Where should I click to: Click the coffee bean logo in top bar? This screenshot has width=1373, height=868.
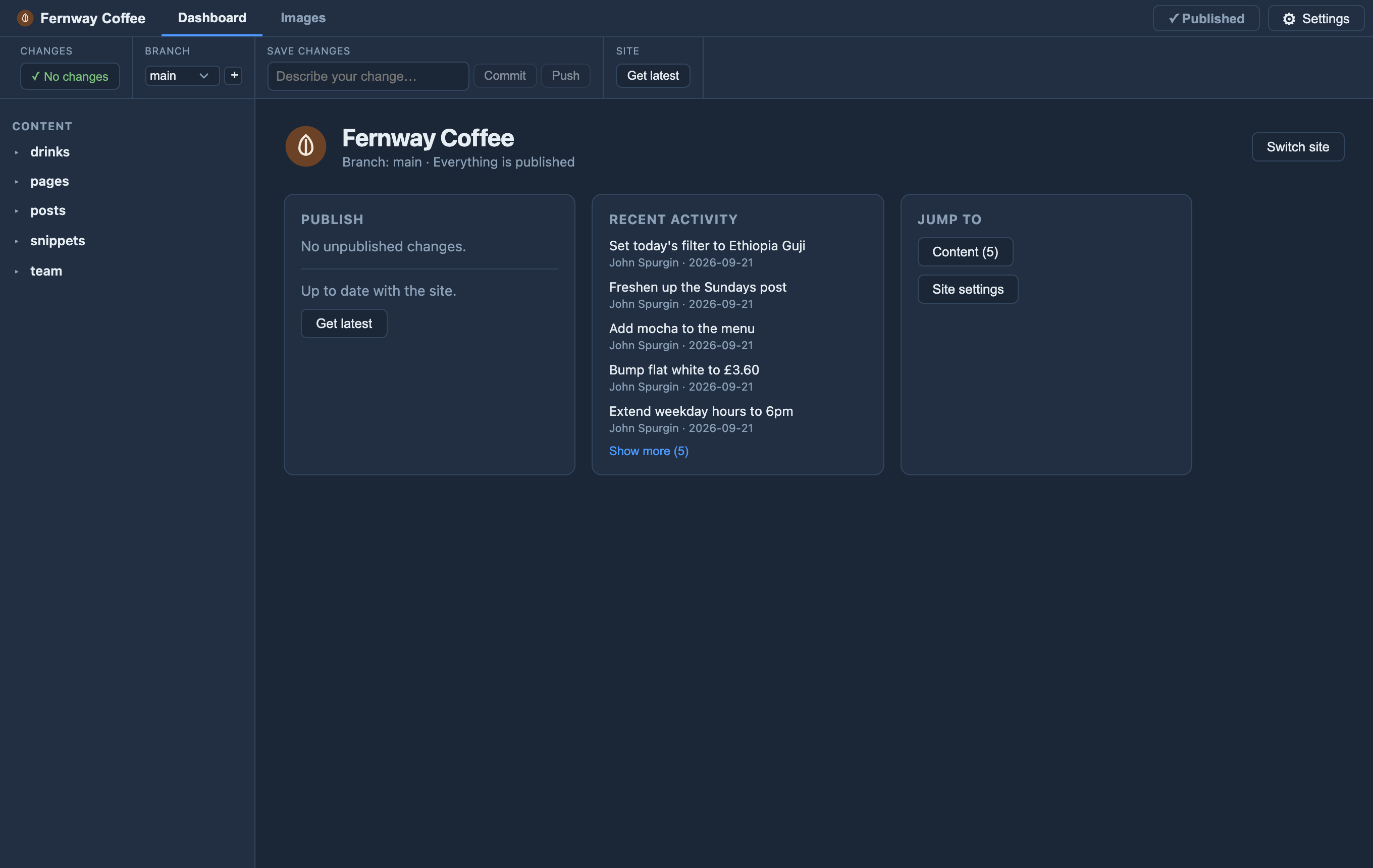[25, 18]
